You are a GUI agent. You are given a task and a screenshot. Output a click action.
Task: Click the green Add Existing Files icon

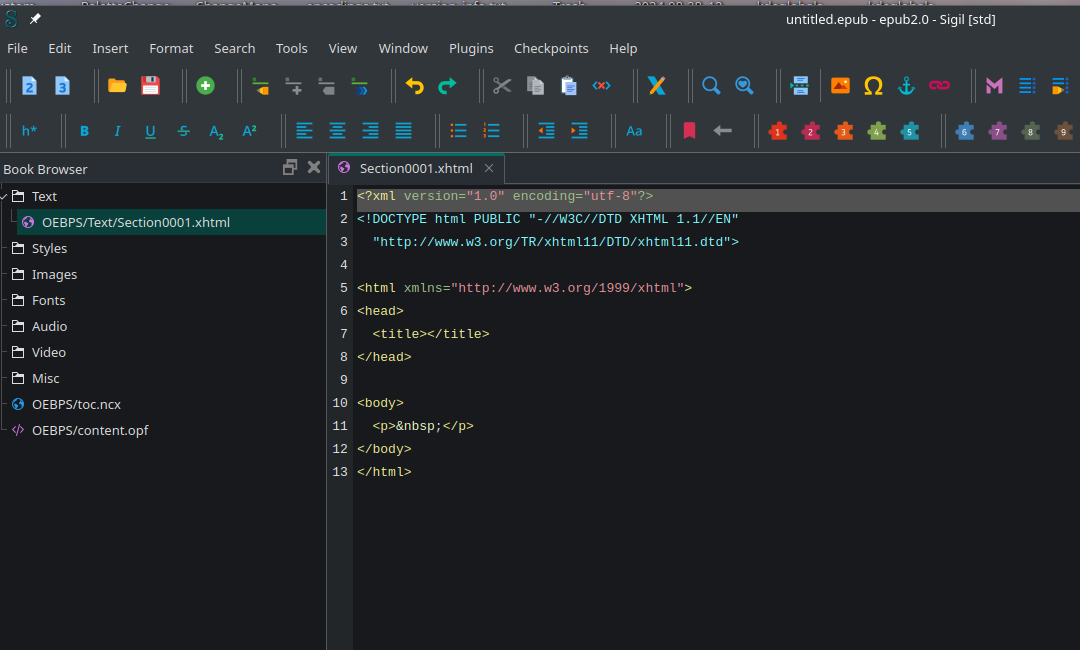[205, 86]
